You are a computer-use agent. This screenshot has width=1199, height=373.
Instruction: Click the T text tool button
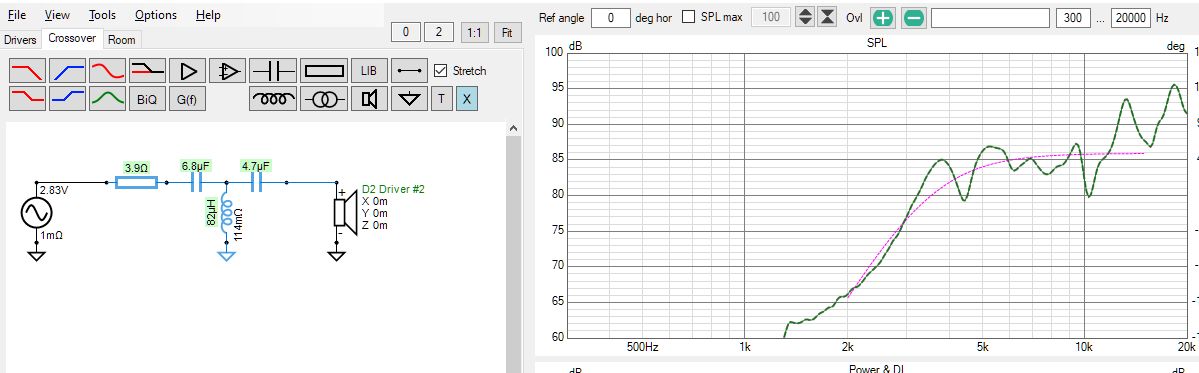pos(441,99)
